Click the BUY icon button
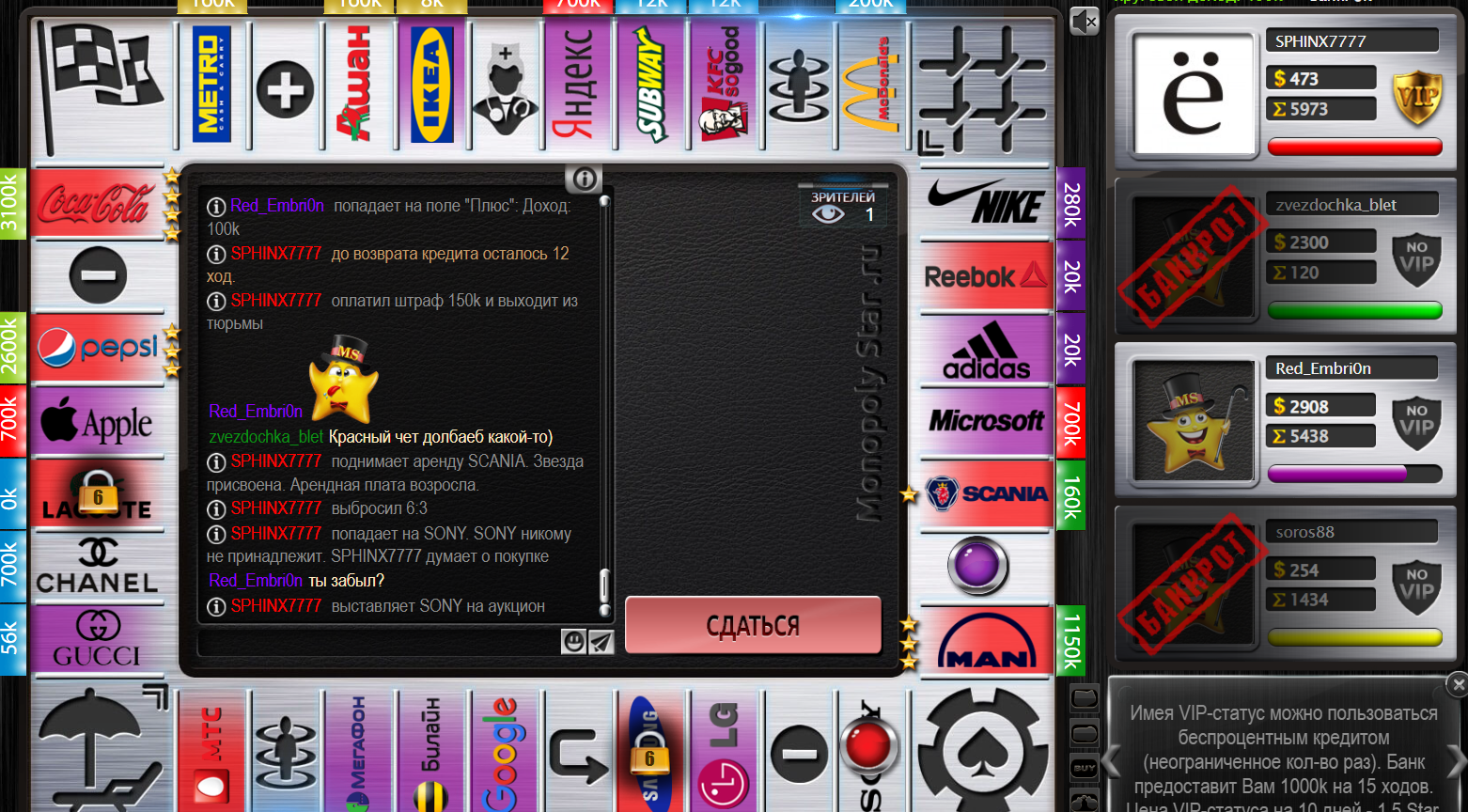The height and width of the screenshot is (812, 1468). tap(1085, 768)
